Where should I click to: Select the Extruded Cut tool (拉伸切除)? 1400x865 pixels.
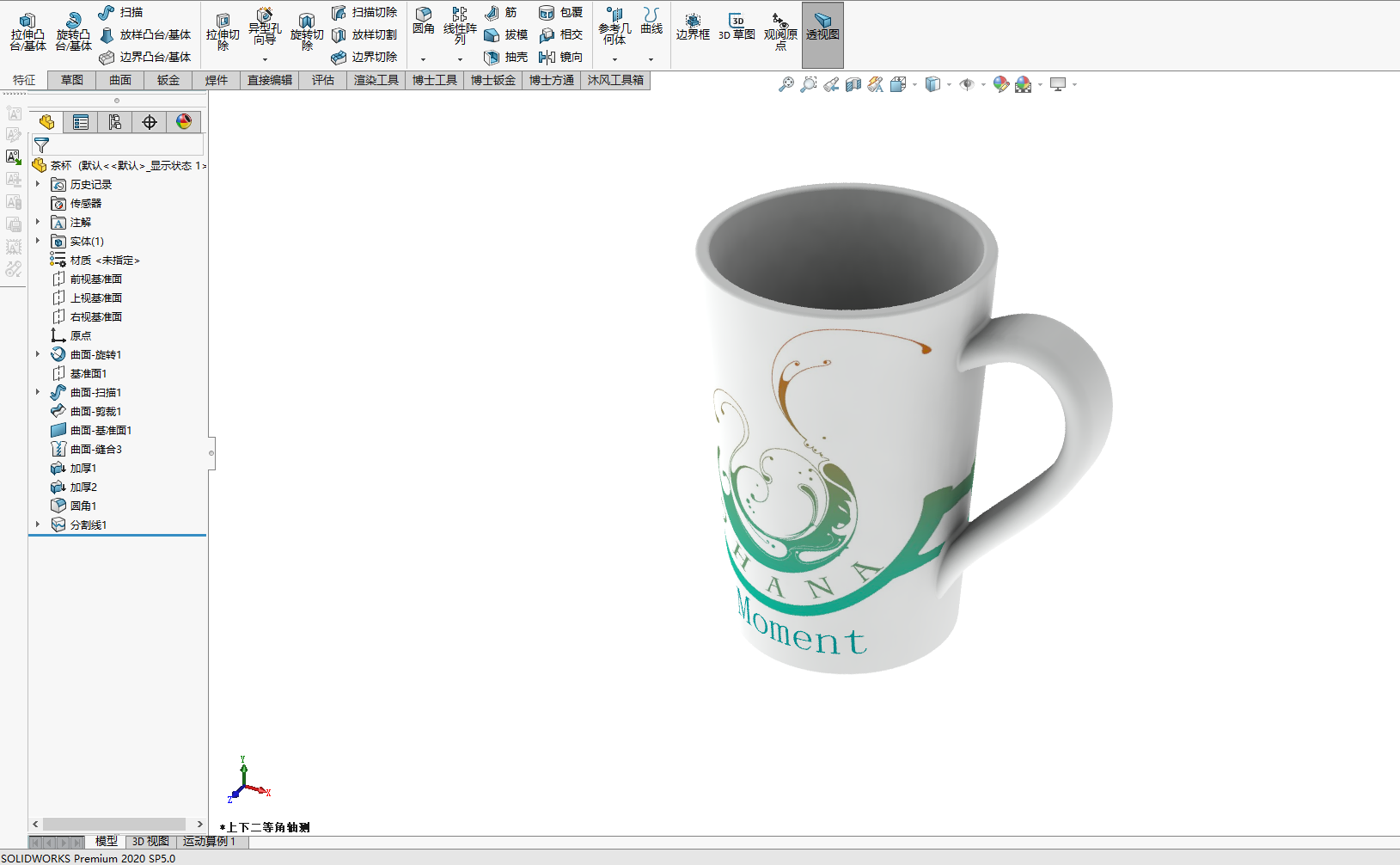coord(223,32)
